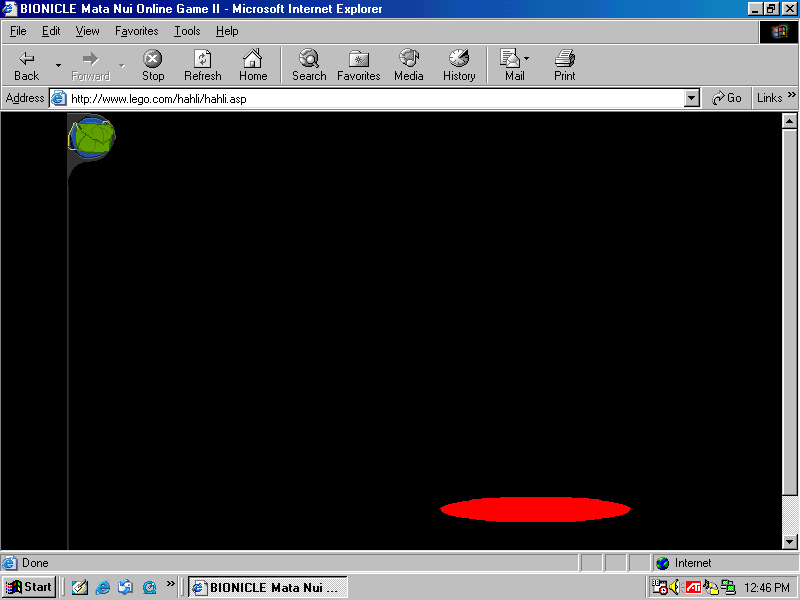Open the ATI icon in the system tray
The height and width of the screenshot is (600, 800).
point(693,587)
